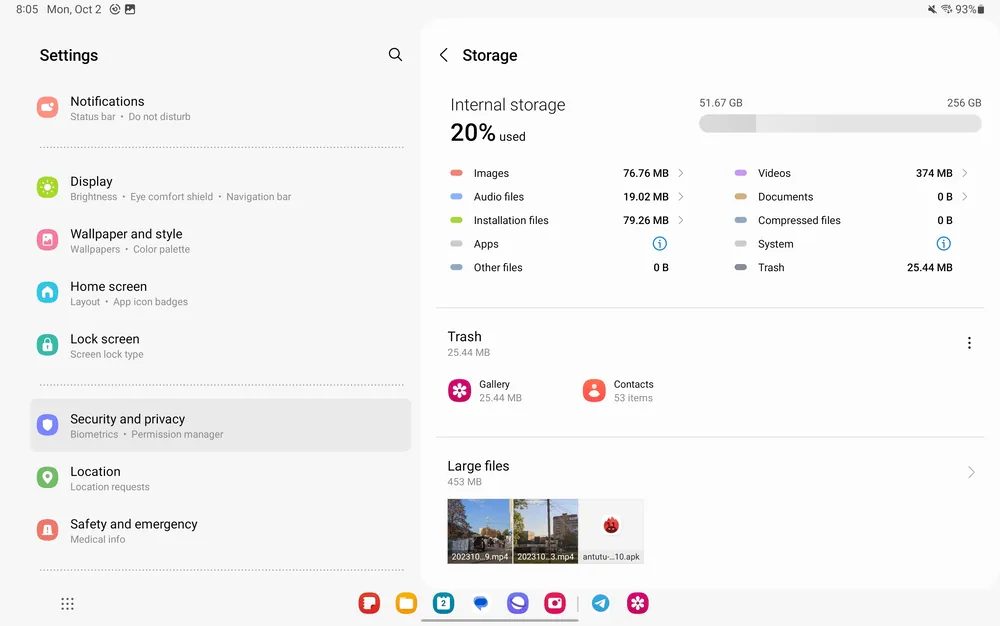Screen dimensions: 1000x626
Task: Launch Telegram from the taskbar
Action: [600, 603]
